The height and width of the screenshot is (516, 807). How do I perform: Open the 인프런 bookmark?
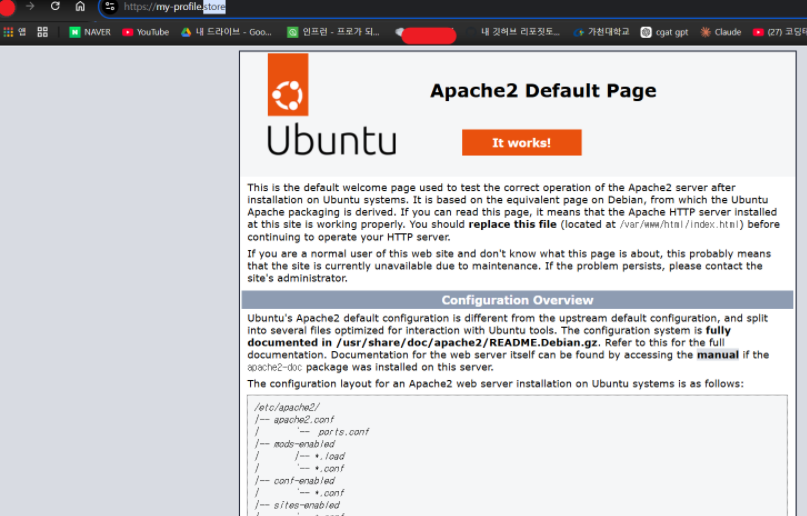[x=334, y=32]
